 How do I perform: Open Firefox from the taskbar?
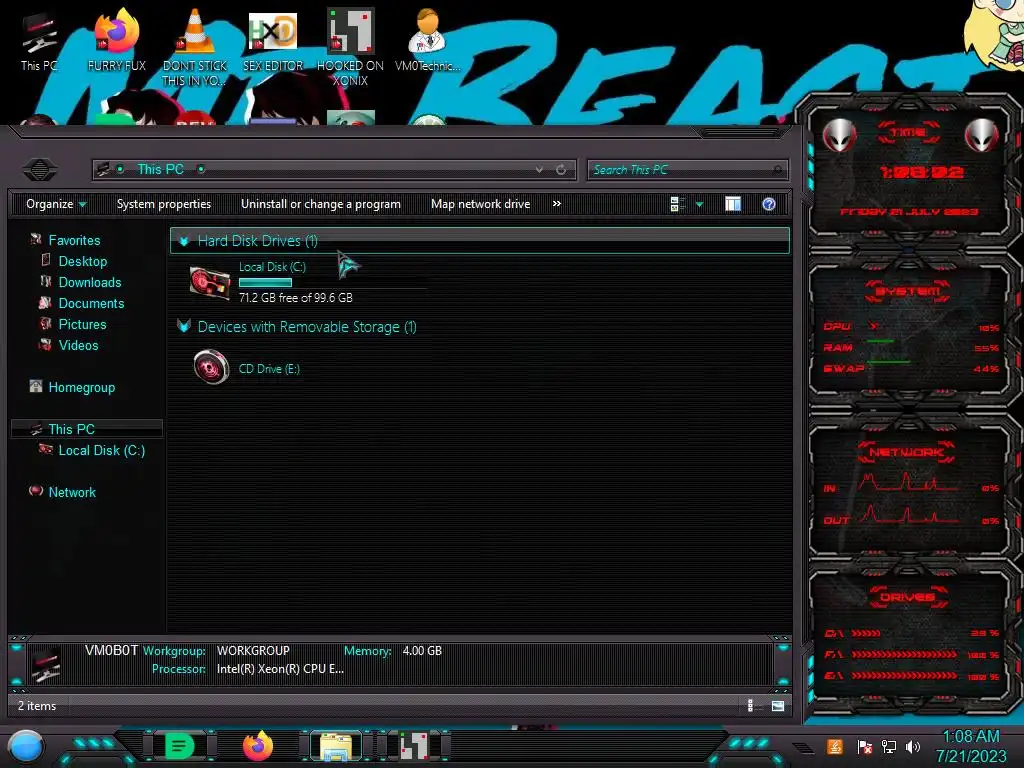click(x=258, y=746)
